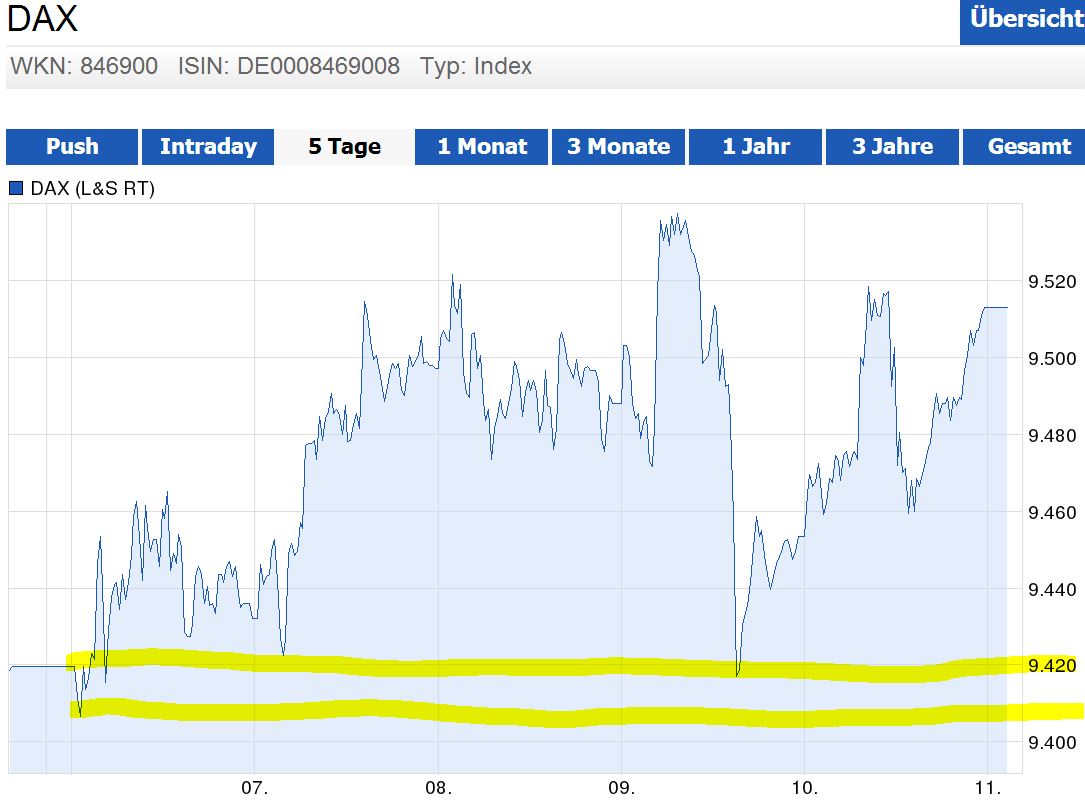Show the 3 Monate chart
The height and width of the screenshot is (804, 1085).
[x=618, y=147]
